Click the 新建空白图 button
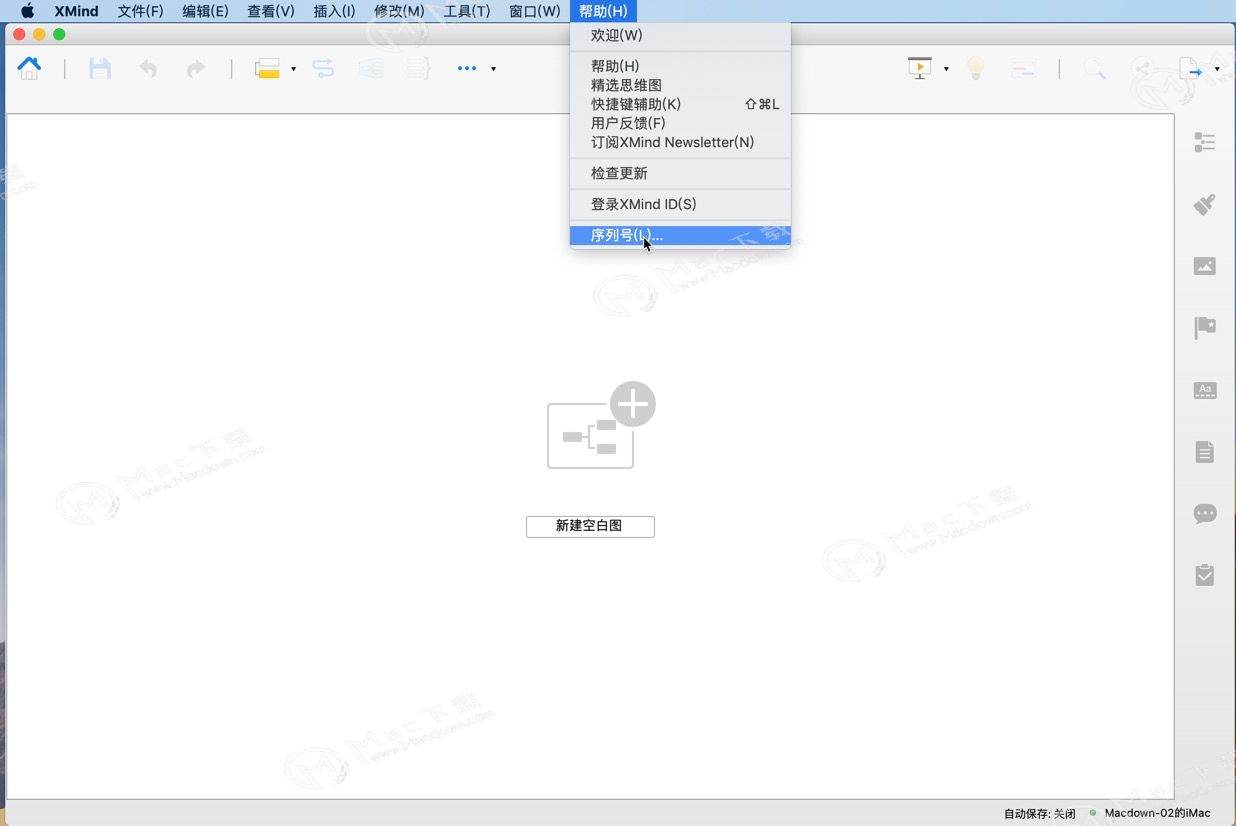This screenshot has height=826, width=1236. pyautogui.click(x=590, y=526)
